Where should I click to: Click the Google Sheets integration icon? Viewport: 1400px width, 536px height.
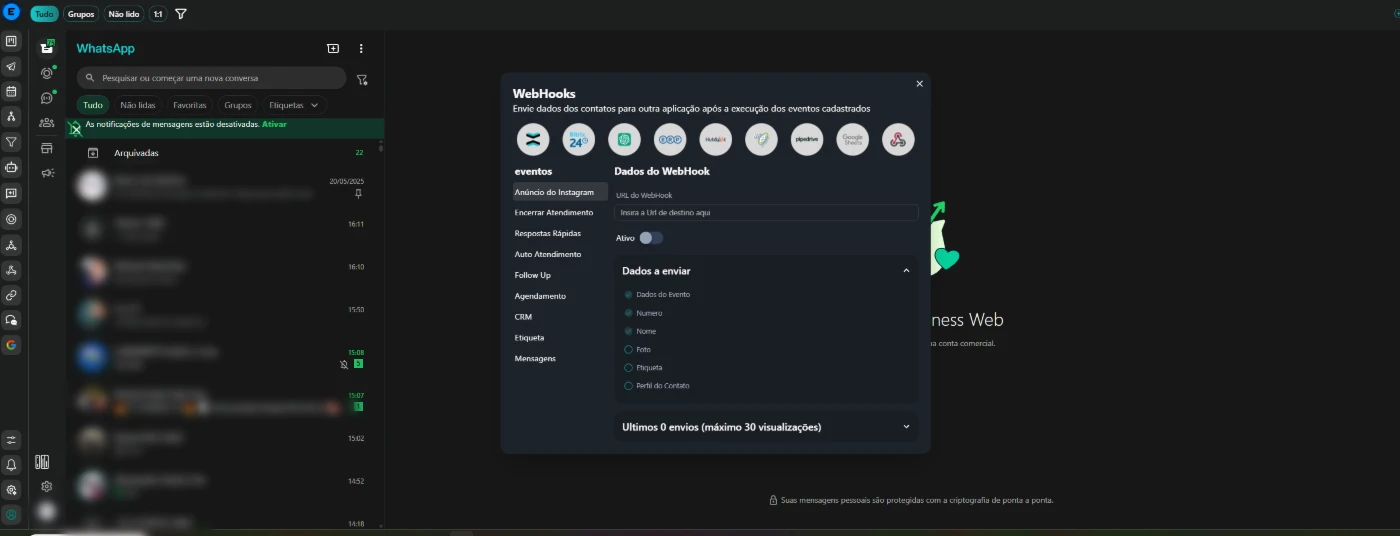[x=853, y=139]
